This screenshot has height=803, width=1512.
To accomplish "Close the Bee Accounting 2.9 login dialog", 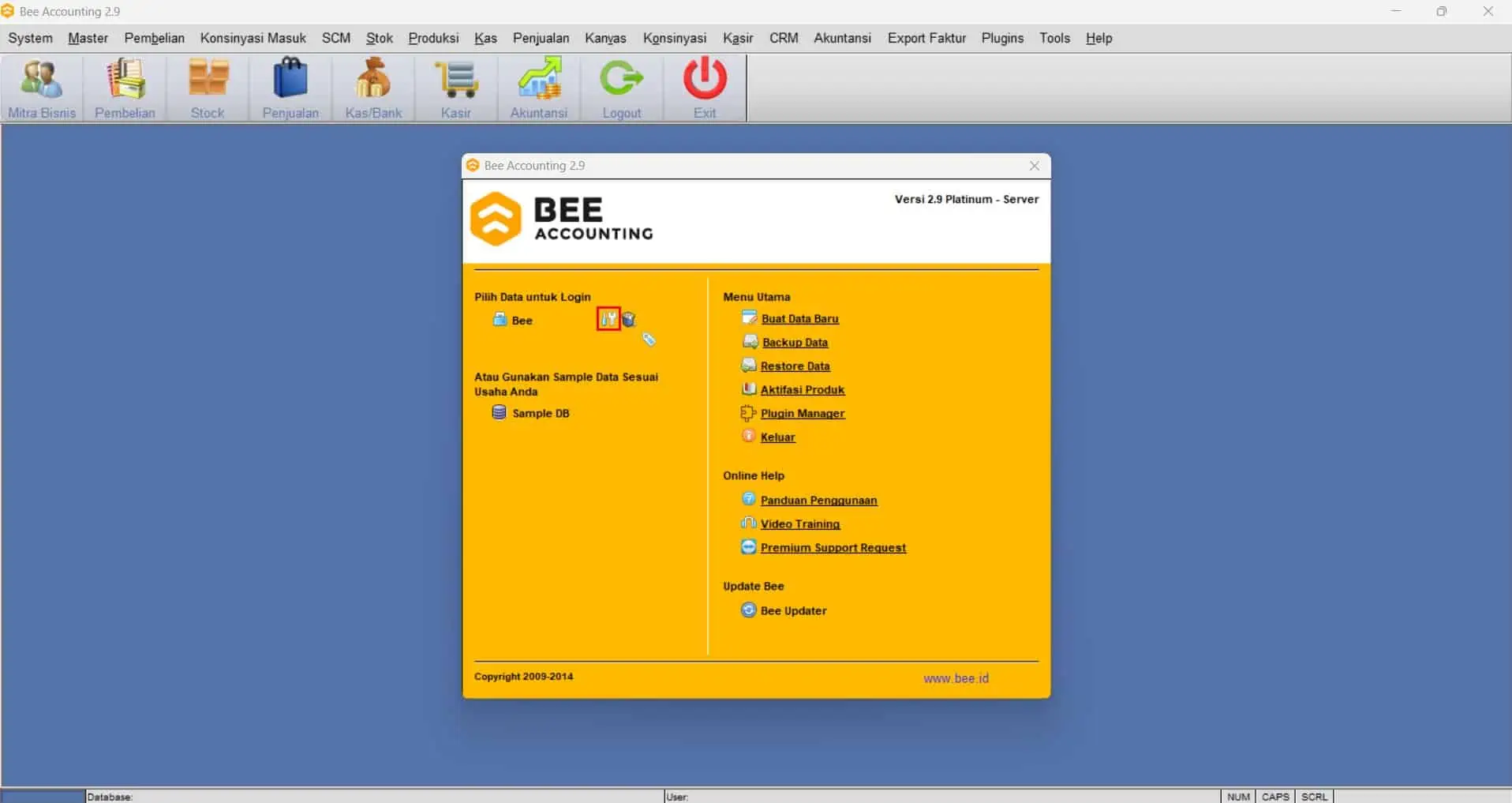I will tap(1034, 166).
